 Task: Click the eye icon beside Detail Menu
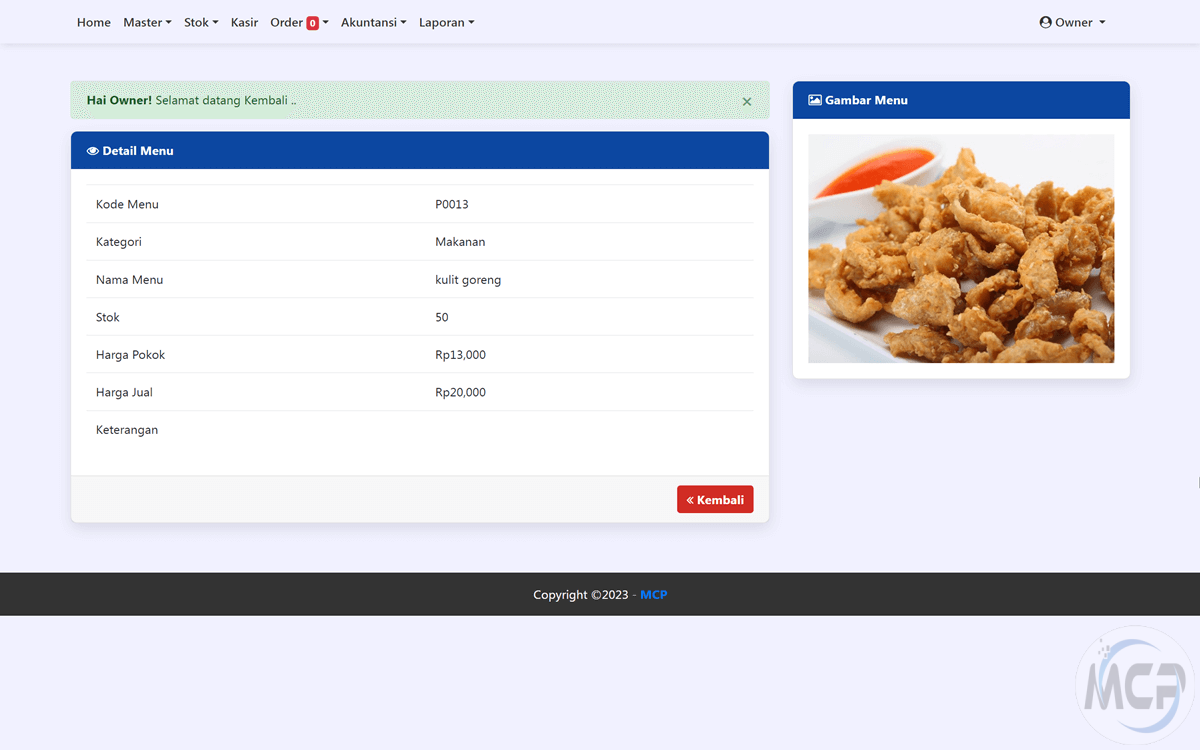click(x=93, y=151)
